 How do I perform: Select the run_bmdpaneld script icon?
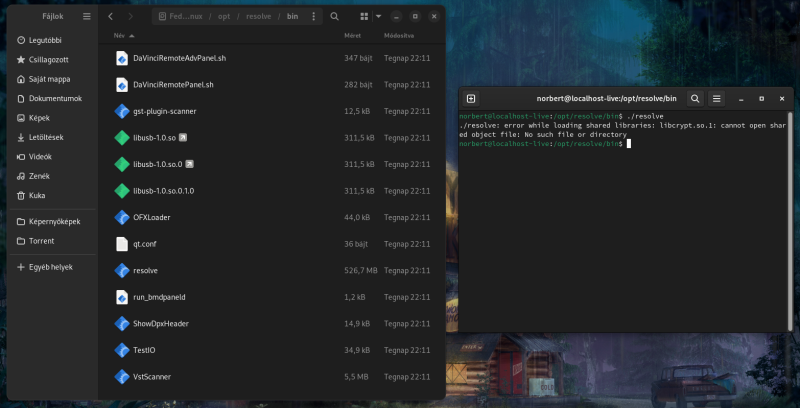(121, 297)
